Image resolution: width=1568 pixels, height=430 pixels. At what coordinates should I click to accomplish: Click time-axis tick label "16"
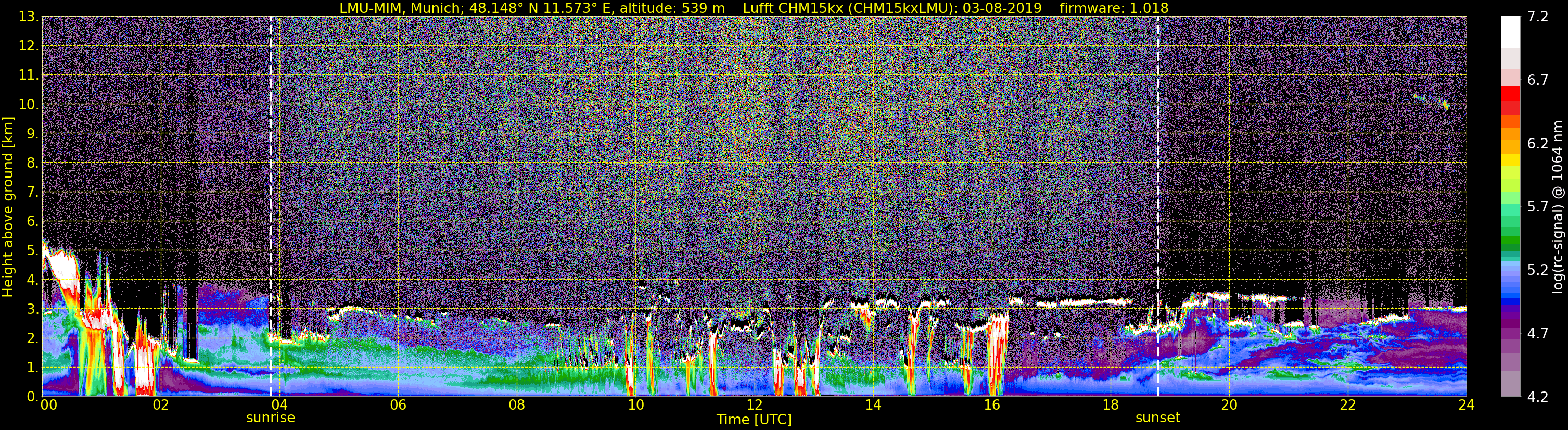point(991,405)
